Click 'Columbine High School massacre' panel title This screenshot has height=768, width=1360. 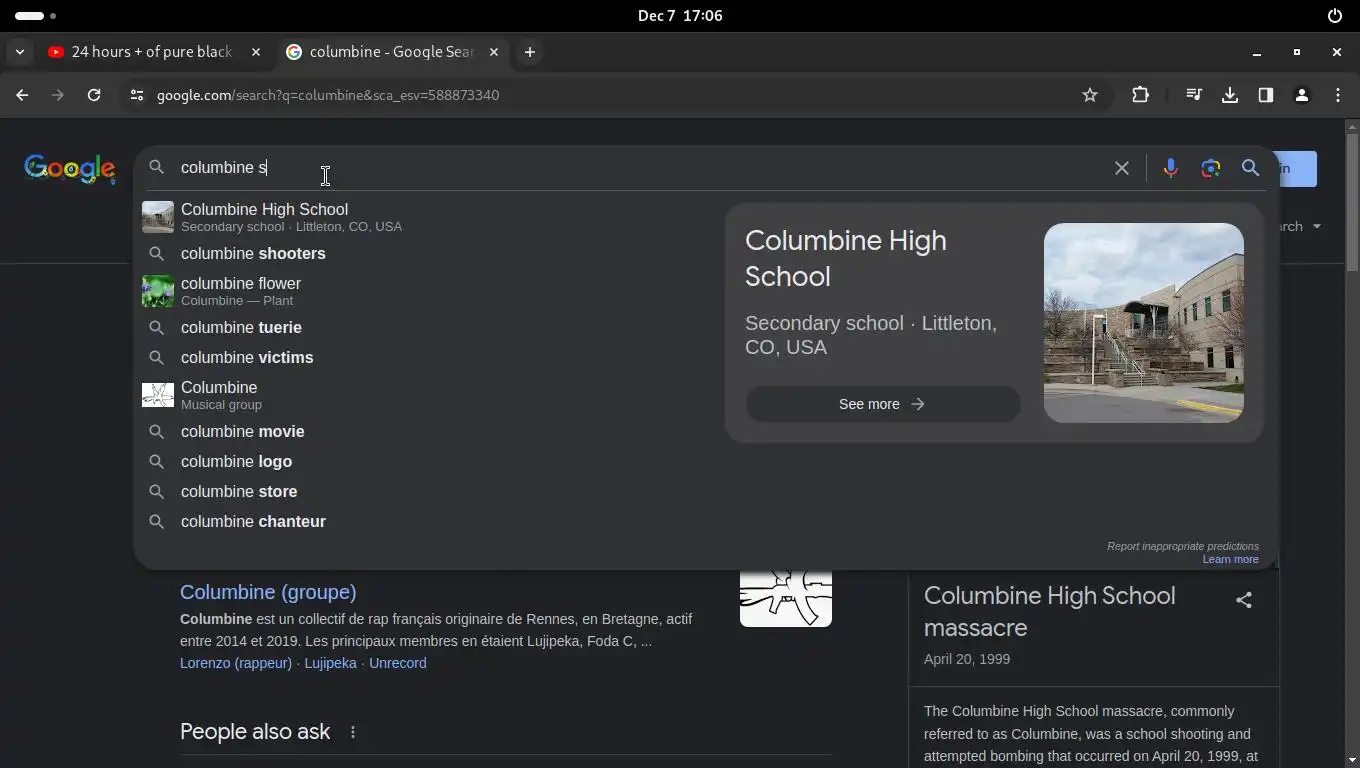pyautogui.click(x=1049, y=611)
